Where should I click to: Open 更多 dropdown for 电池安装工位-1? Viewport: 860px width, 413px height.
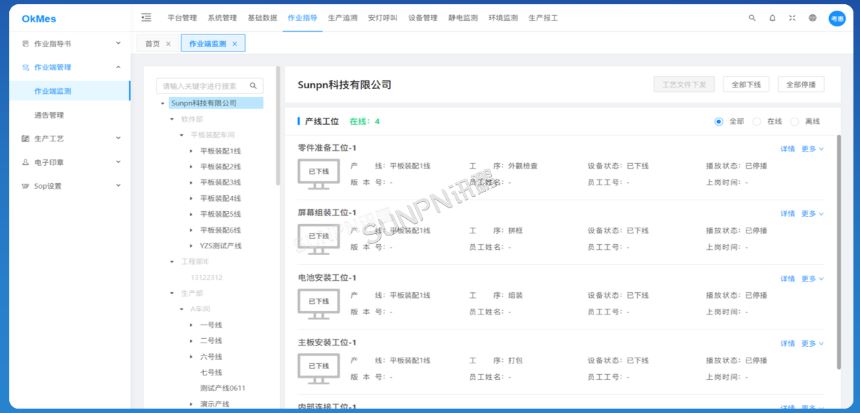812,279
